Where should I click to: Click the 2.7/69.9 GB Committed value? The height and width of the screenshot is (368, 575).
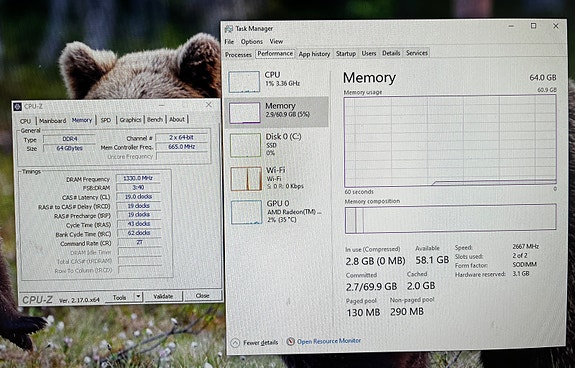coord(371,287)
